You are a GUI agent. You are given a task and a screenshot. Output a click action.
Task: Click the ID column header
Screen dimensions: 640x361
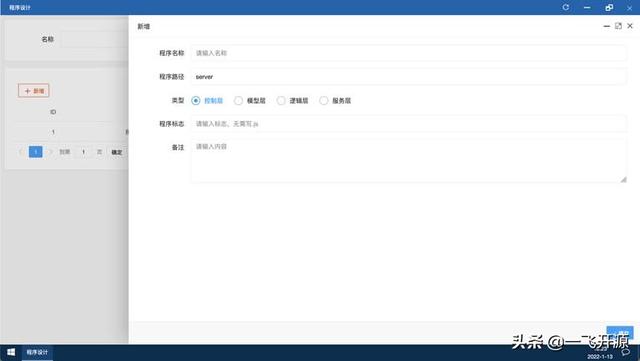(53, 112)
